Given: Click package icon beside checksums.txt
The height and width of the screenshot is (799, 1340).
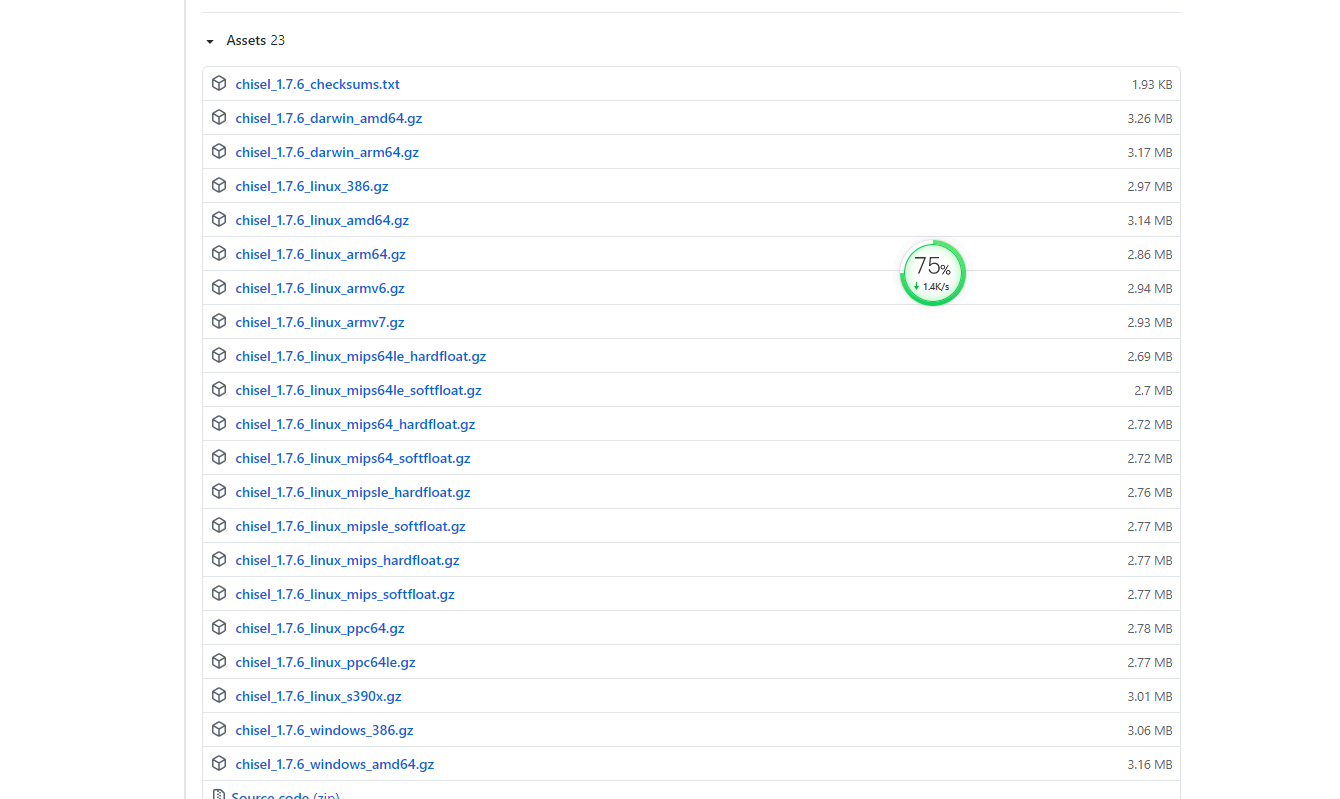Looking at the screenshot, I should pyautogui.click(x=219, y=84).
